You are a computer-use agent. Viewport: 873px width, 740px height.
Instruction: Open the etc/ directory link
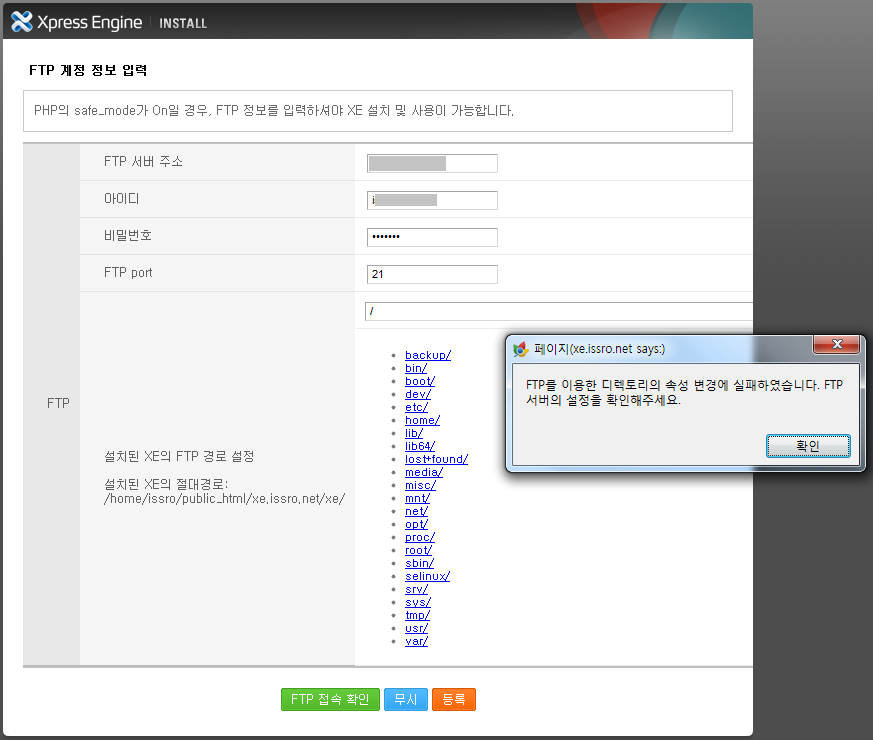point(417,407)
